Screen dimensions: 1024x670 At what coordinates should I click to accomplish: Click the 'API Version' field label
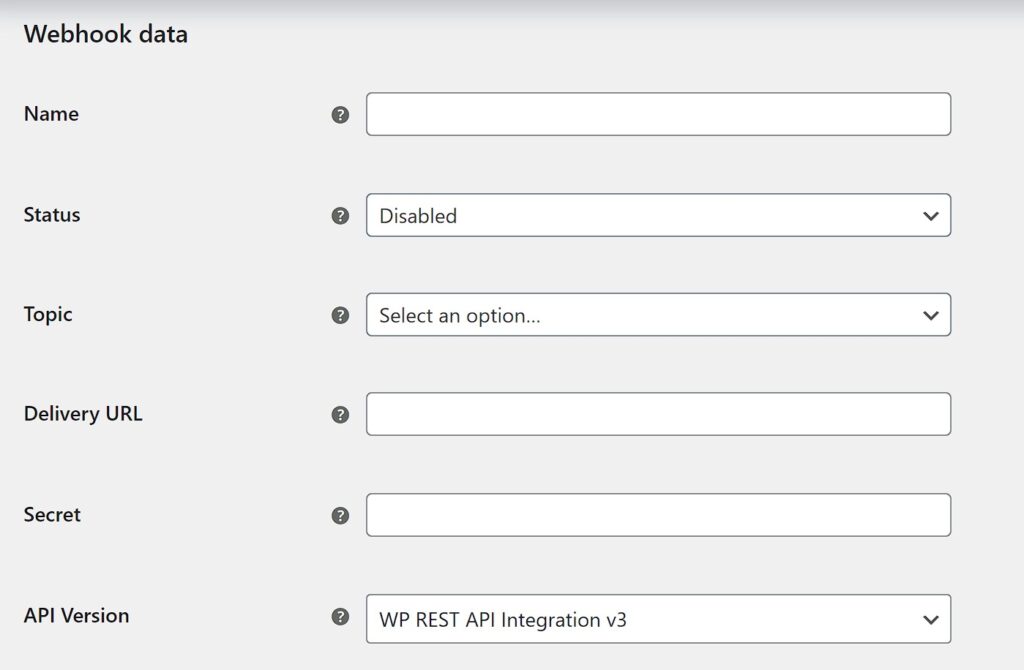tap(76, 616)
